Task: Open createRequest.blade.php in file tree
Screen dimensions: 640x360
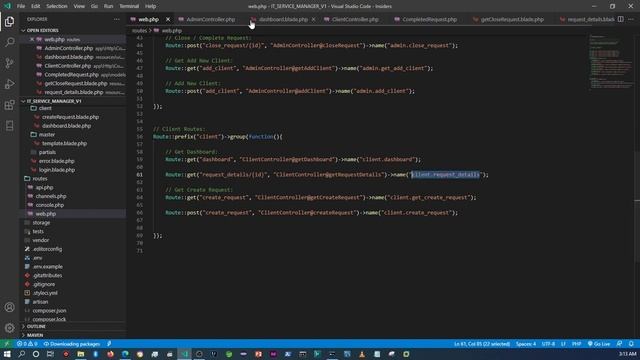Action: (70, 117)
